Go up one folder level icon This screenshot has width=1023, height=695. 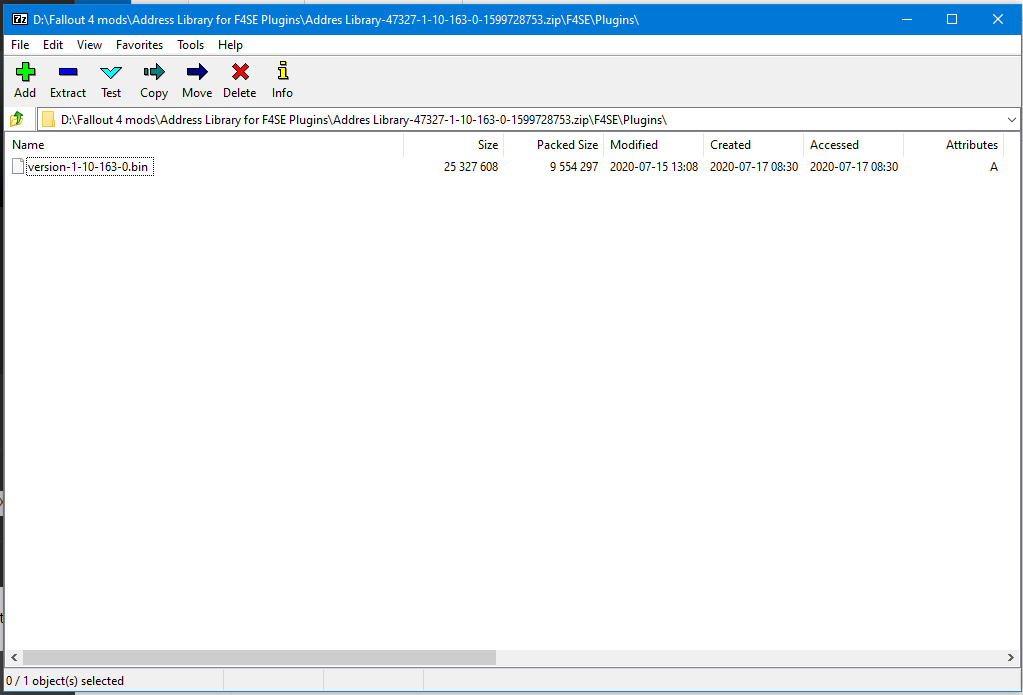tap(17, 120)
